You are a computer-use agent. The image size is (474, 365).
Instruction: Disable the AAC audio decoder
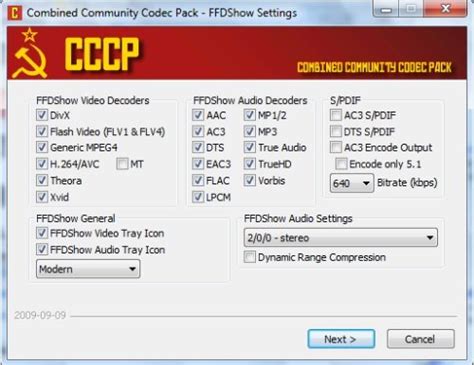pos(198,115)
